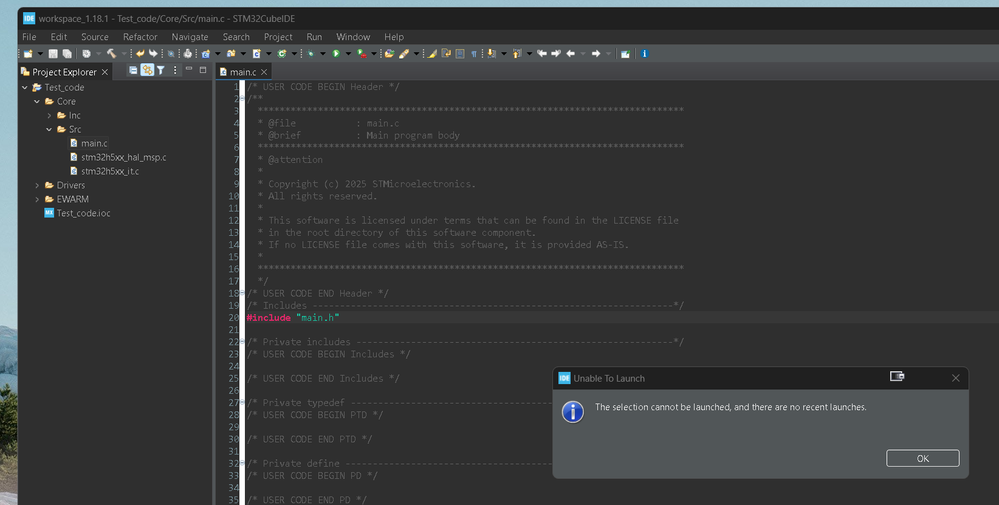The image size is (999, 505).
Task: Expand the Inc folder
Action: [49, 115]
